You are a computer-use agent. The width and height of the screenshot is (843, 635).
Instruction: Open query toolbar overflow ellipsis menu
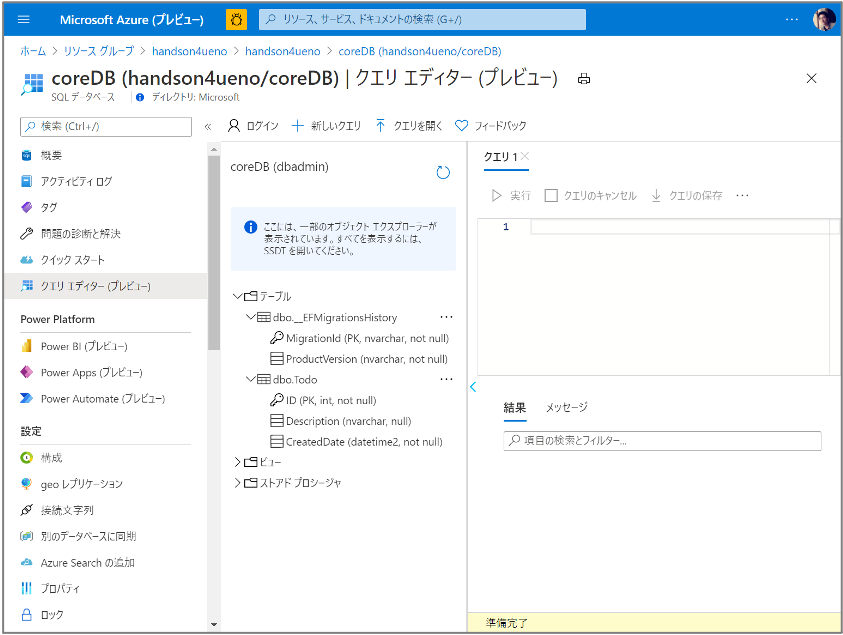pos(742,196)
